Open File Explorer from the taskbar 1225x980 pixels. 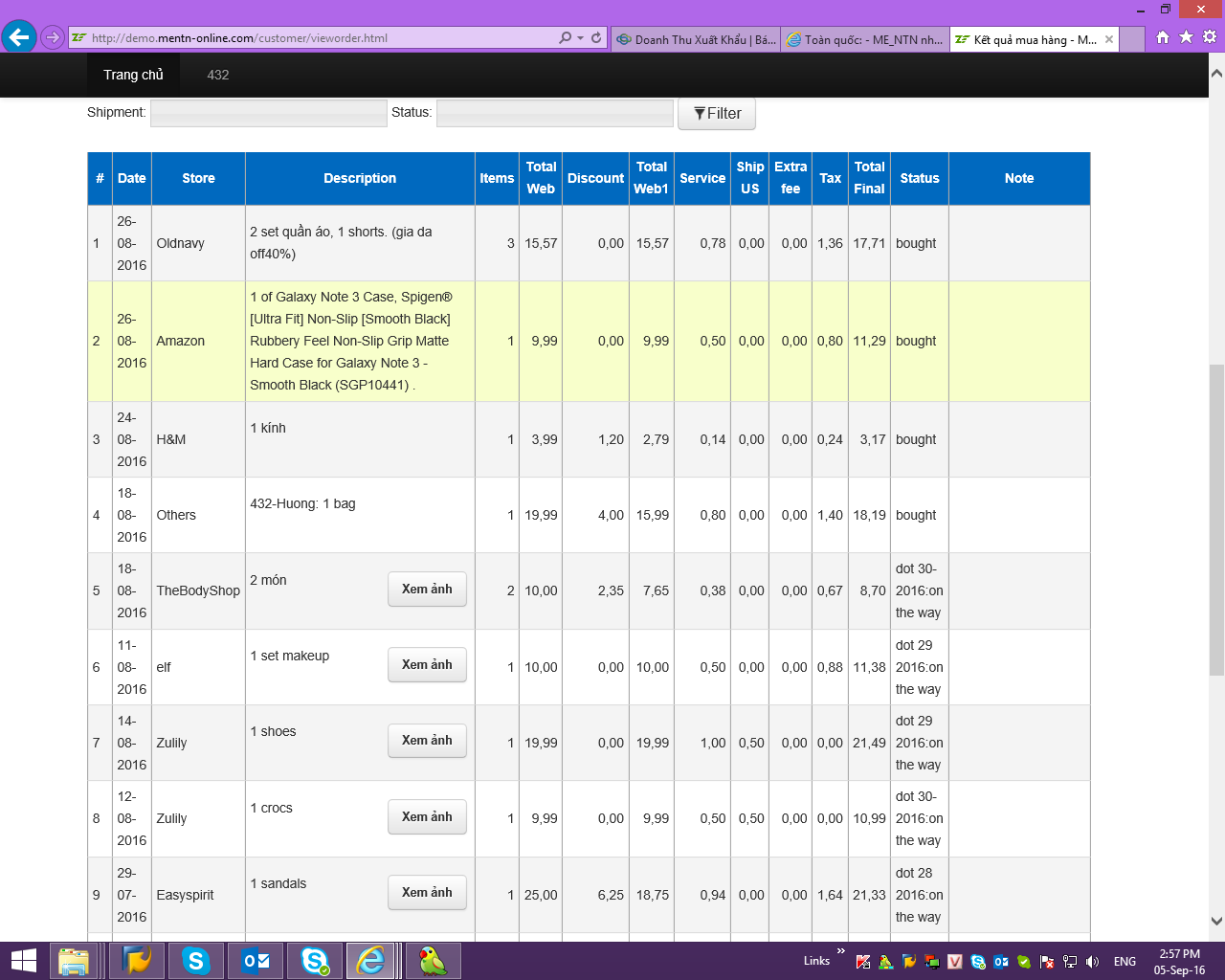[74, 961]
